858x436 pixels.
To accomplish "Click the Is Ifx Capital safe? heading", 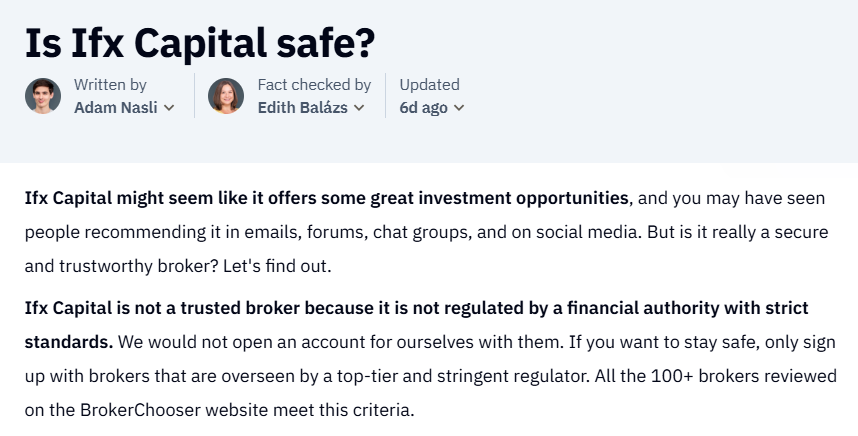I will click(200, 43).
